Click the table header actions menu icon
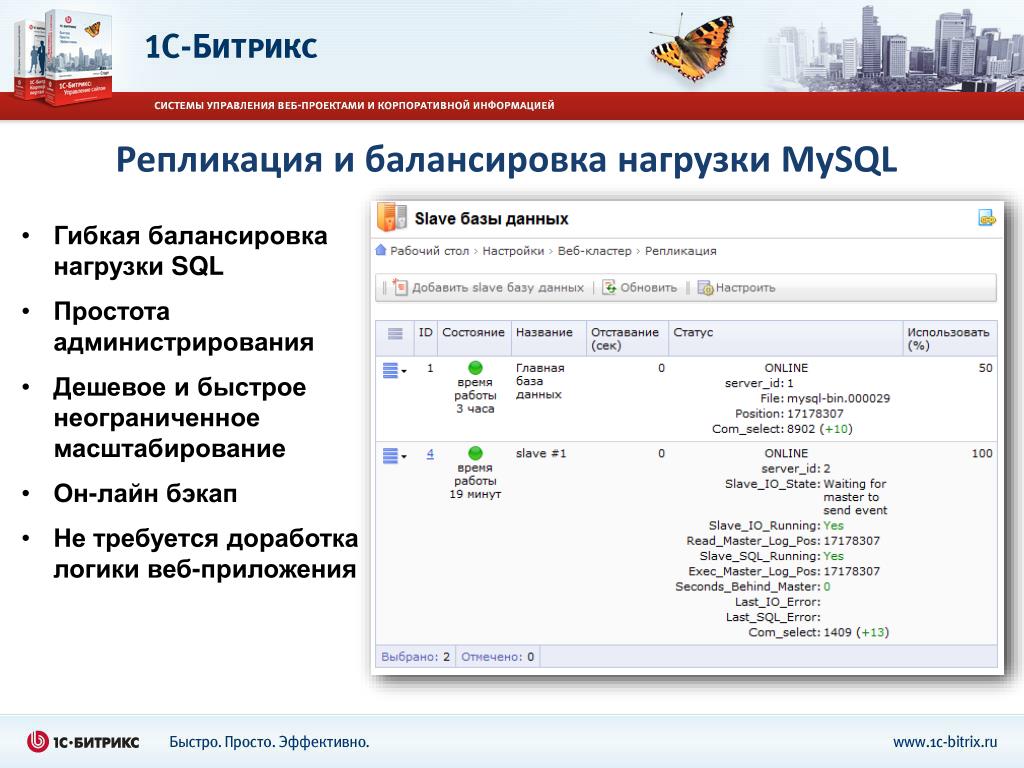This screenshot has width=1024, height=768. 395,334
